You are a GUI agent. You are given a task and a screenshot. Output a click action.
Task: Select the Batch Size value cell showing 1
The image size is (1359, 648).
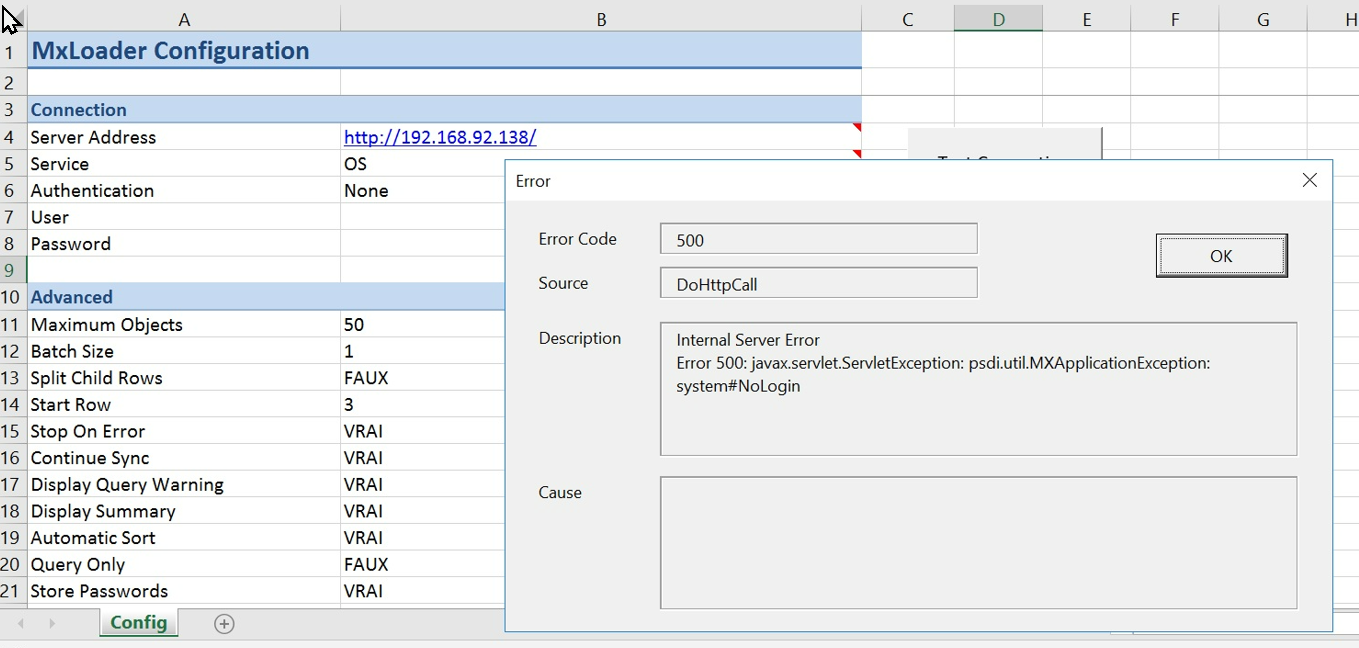click(x=420, y=351)
